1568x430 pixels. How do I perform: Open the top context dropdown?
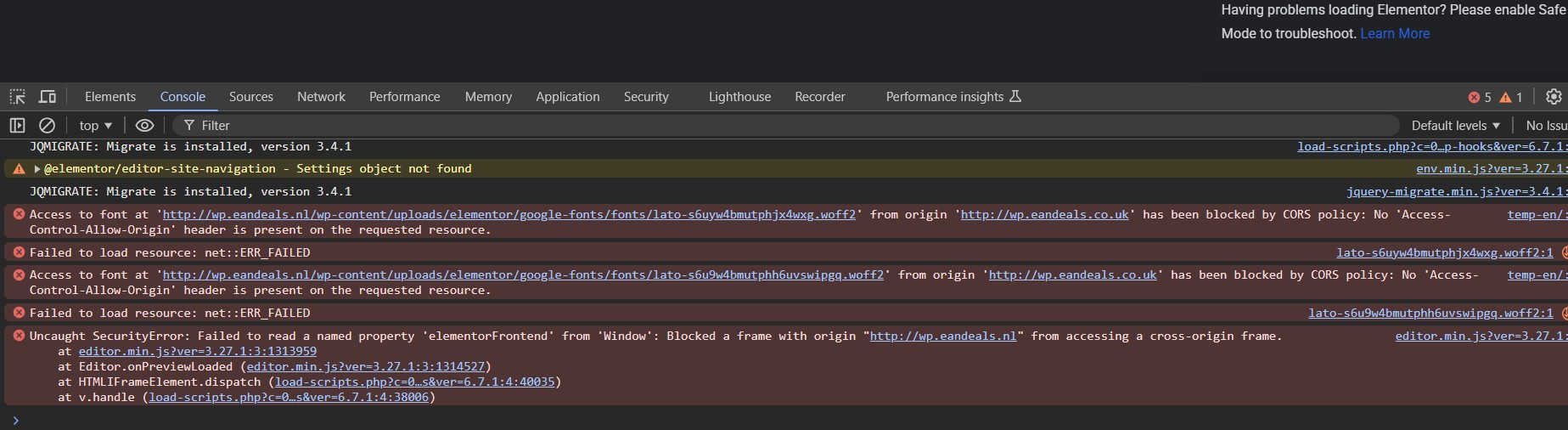(x=96, y=125)
